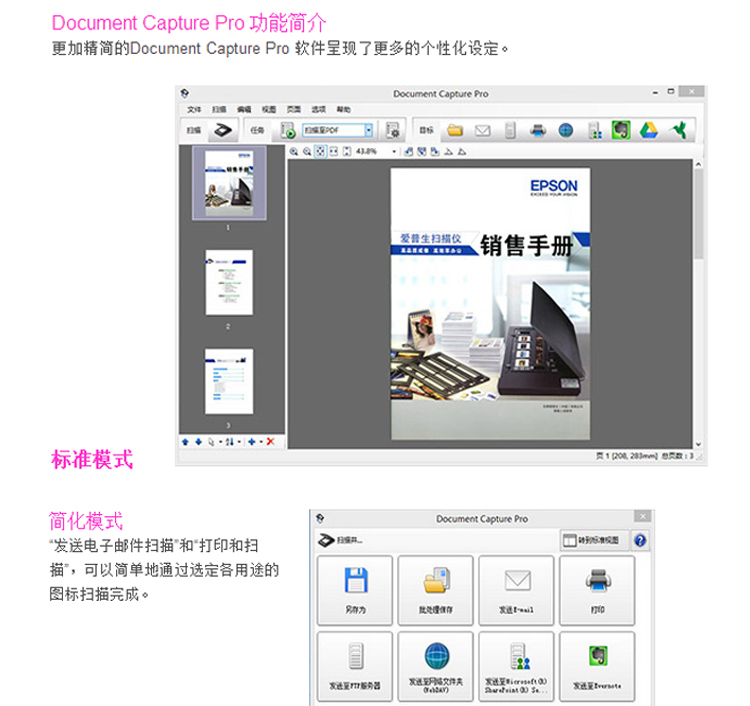Click the 另存为 save button in simple mode
The image size is (750, 706).
355,591
